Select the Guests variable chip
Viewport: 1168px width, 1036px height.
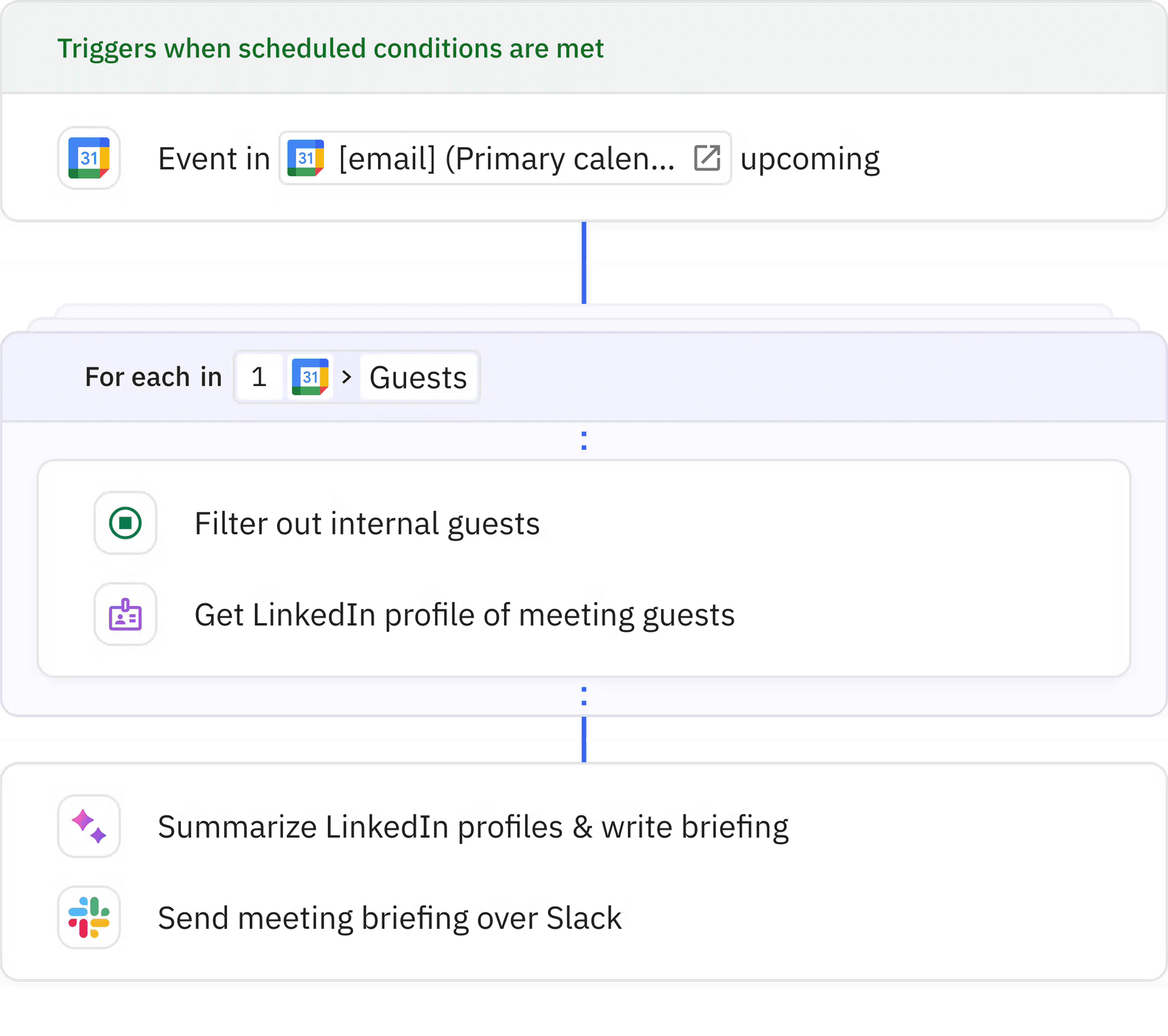(x=418, y=377)
